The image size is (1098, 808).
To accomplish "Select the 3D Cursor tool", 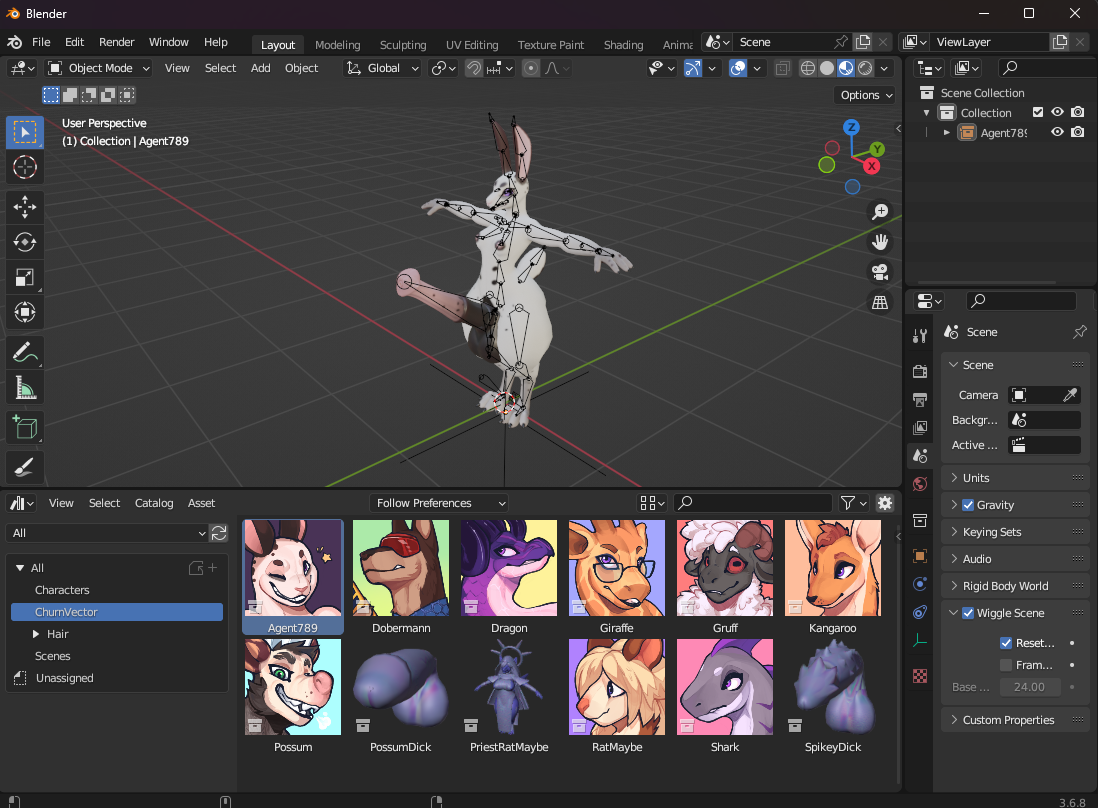I will 25,167.
